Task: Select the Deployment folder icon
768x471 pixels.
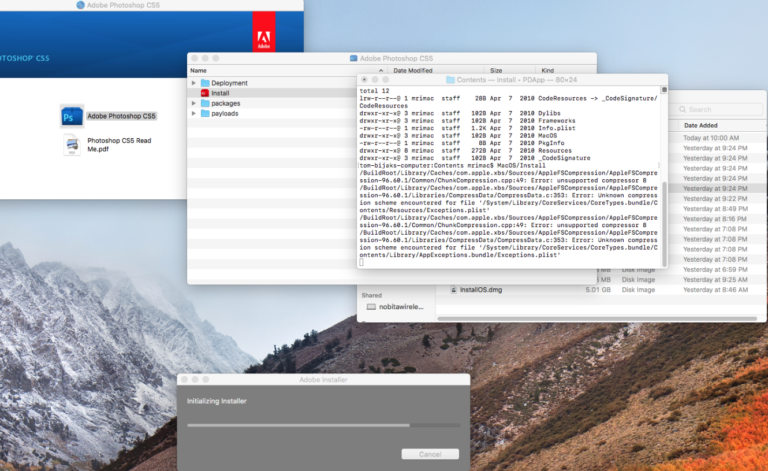Action: pyautogui.click(x=205, y=83)
